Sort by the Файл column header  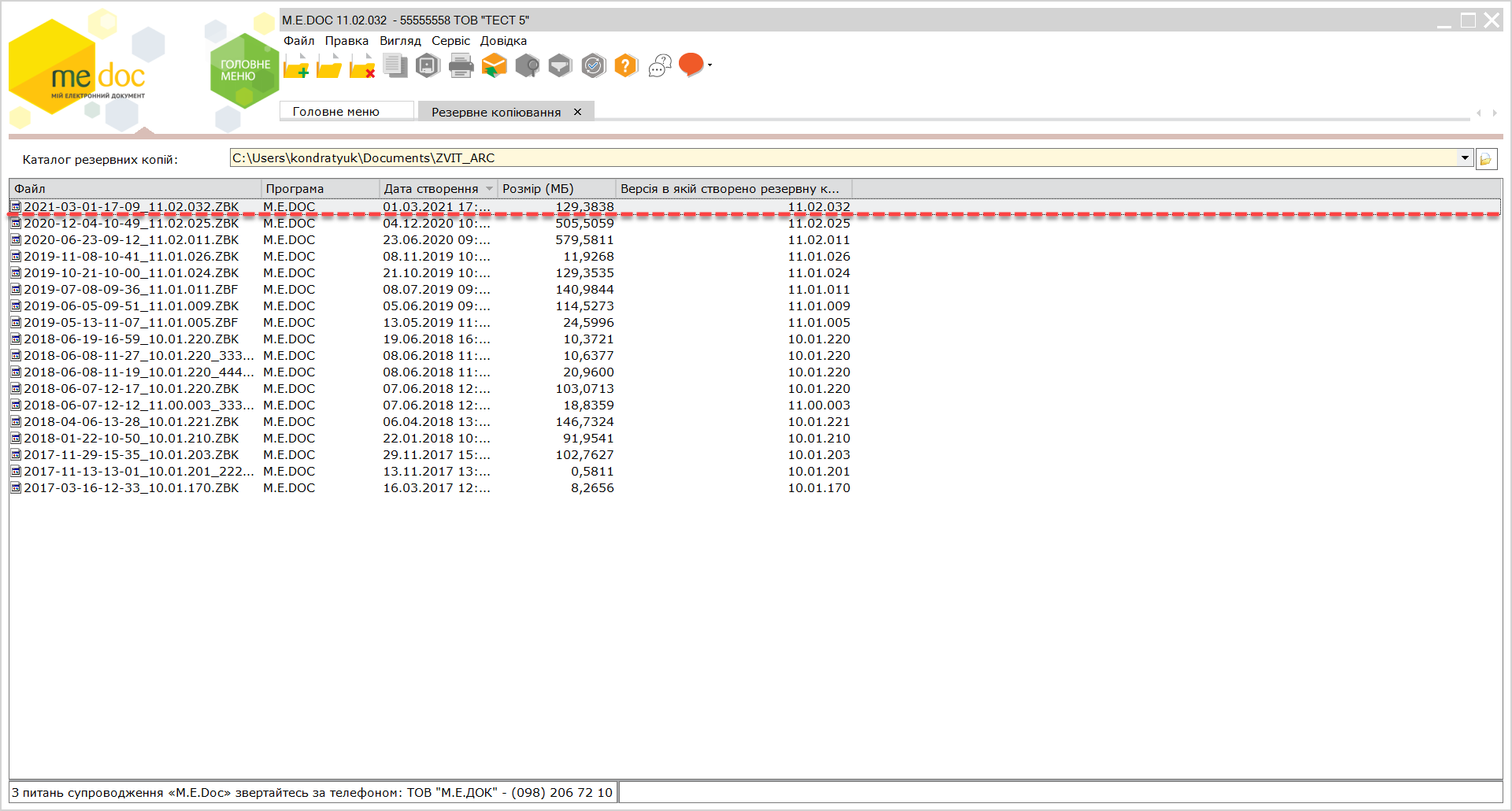135,189
